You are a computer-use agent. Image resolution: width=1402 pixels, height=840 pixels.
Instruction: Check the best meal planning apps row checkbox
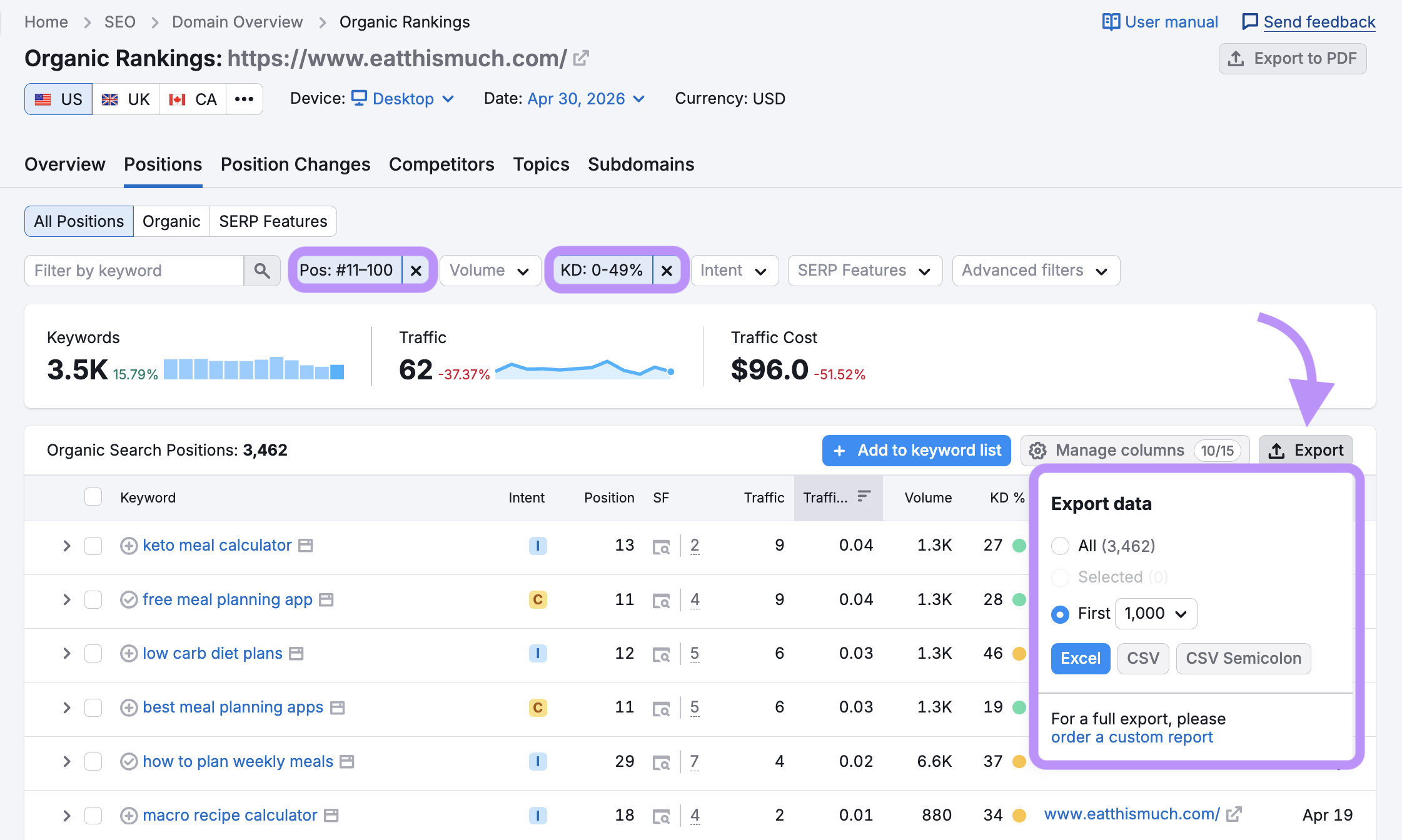pyautogui.click(x=93, y=707)
